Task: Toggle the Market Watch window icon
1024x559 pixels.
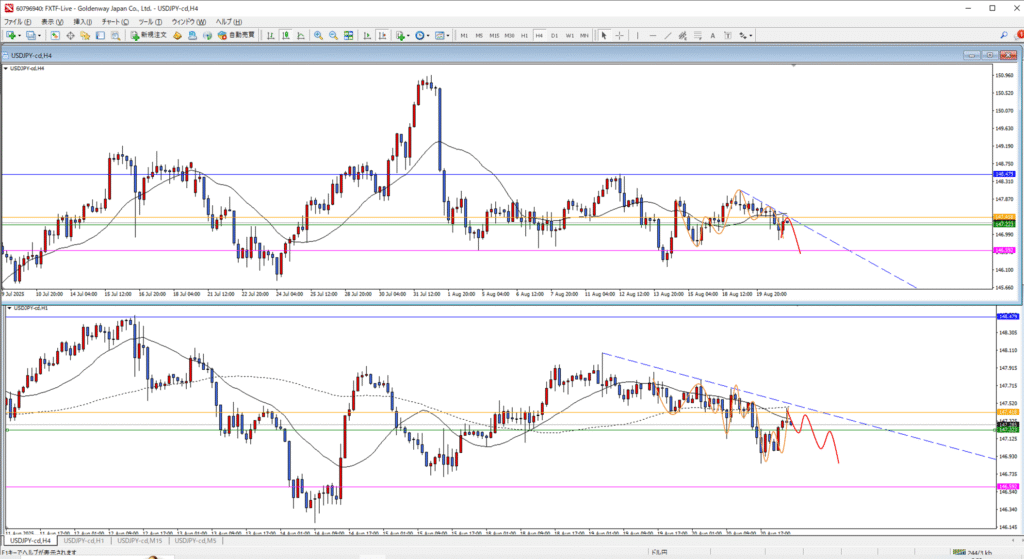Action: tap(55, 35)
